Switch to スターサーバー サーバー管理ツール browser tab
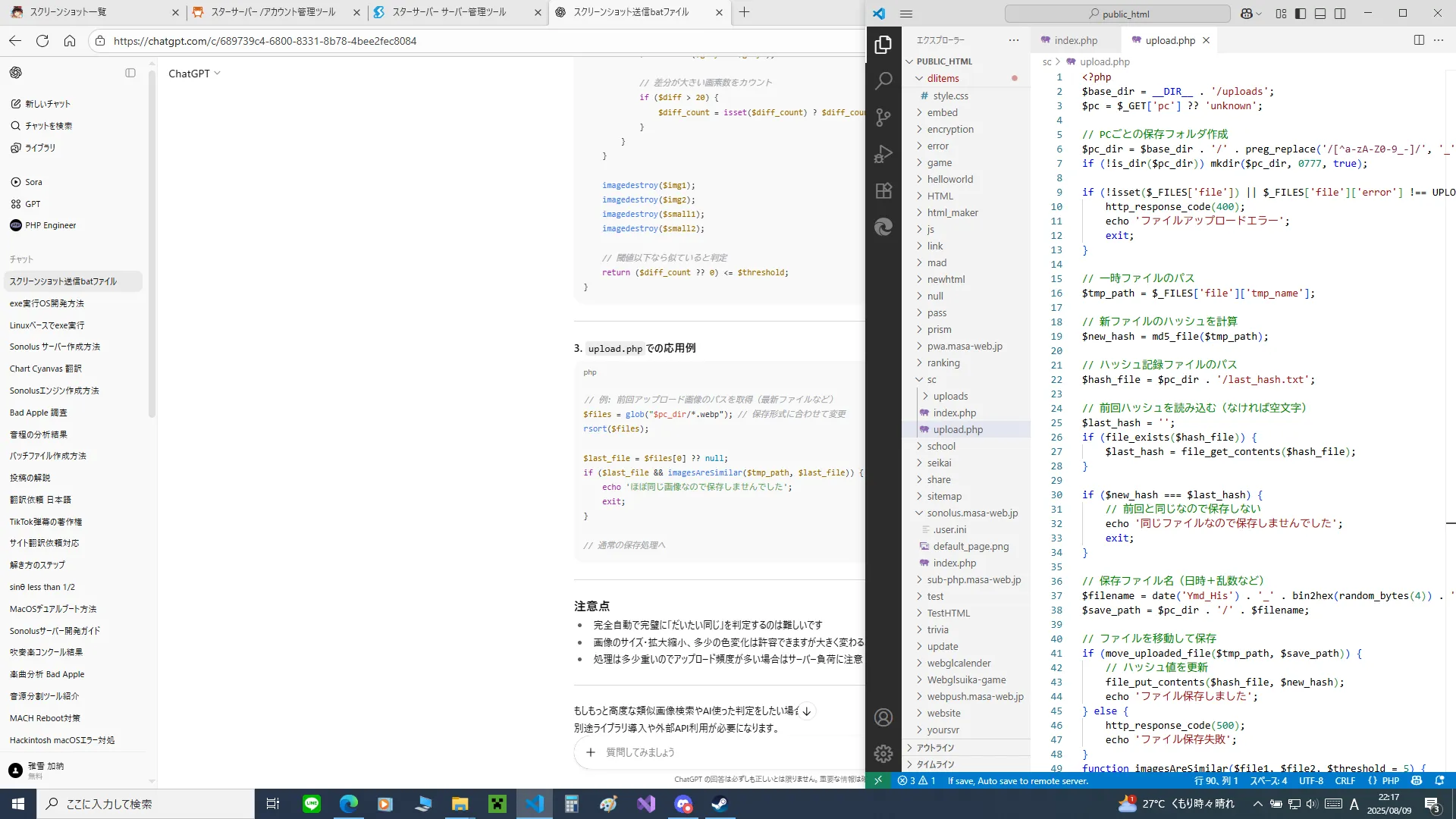Viewport: 1456px width, 819px height. 448,12
